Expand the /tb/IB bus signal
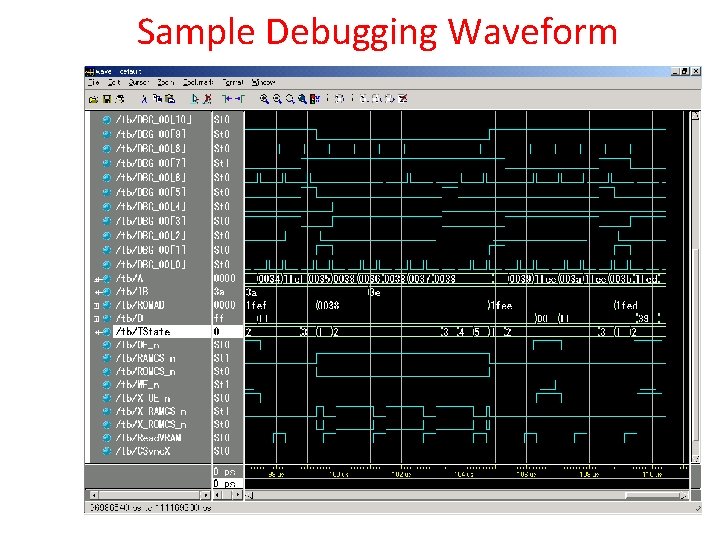720x540 pixels. coord(97,292)
